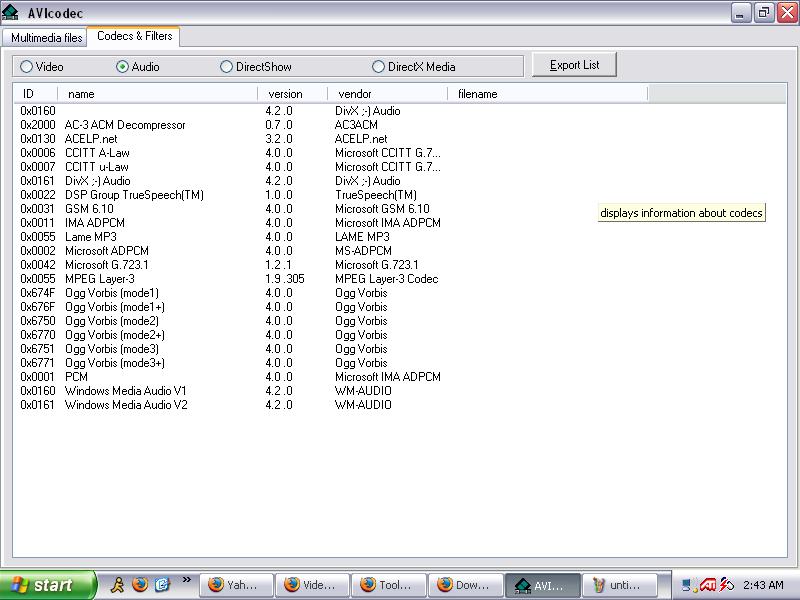Click the Microsoft GSM 6.10 vendor cell
The image size is (800, 600).
(382, 209)
